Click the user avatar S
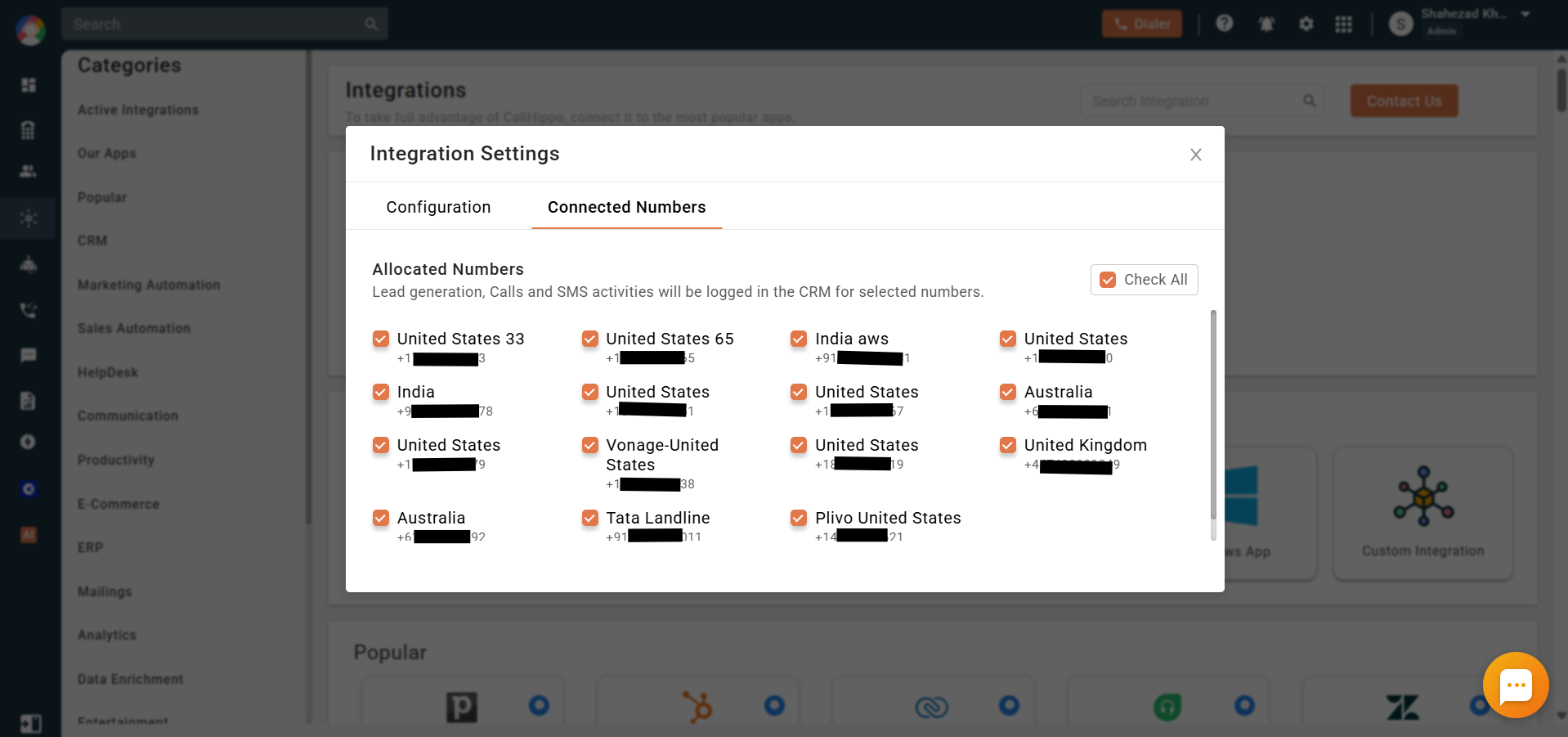Image resolution: width=1568 pixels, height=737 pixels. pos(1401,24)
